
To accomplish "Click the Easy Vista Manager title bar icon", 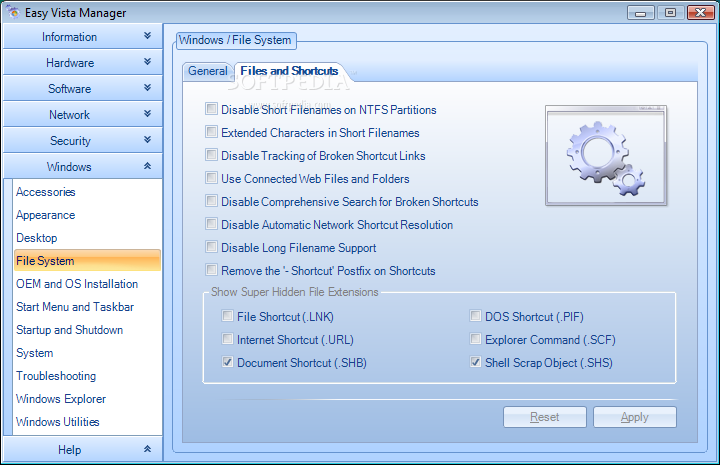I will pos(13,12).
